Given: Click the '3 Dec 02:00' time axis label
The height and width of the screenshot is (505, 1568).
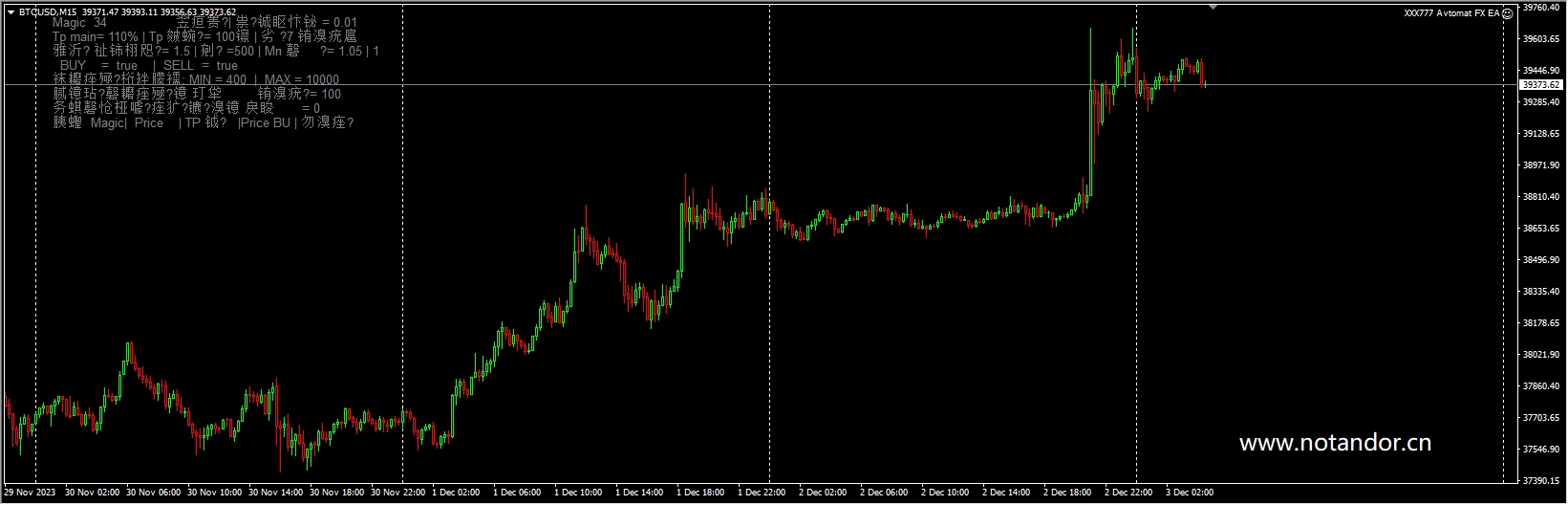Looking at the screenshot, I should click(x=1190, y=493).
